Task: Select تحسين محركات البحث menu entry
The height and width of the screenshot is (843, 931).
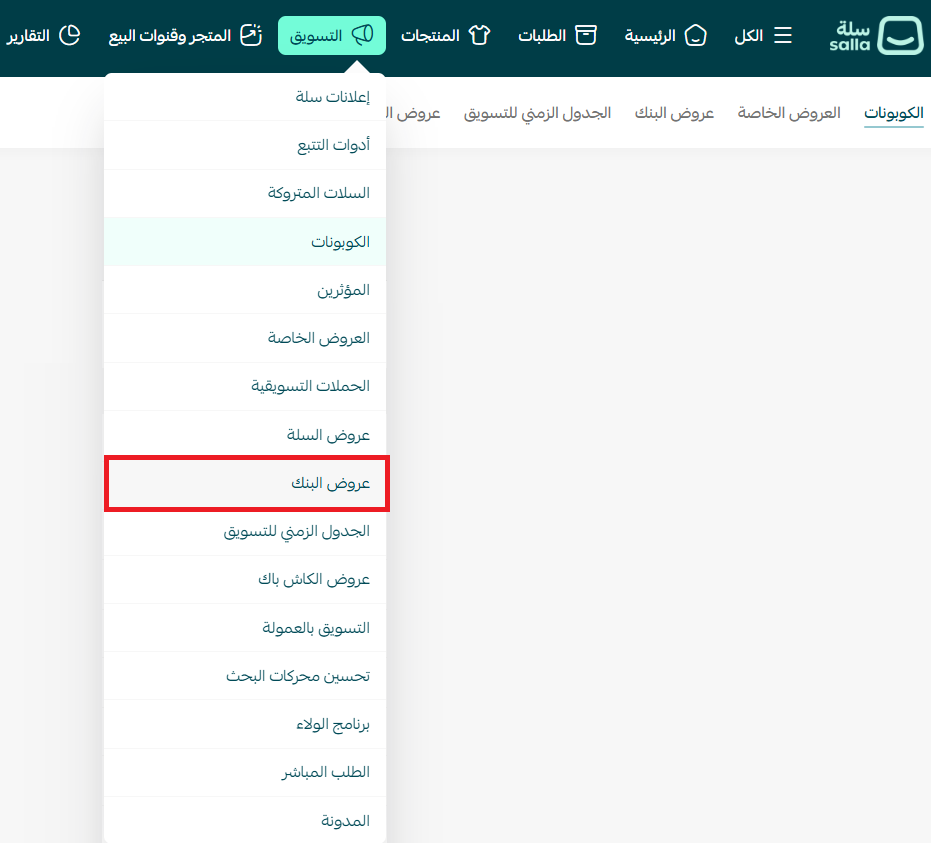Action: click(x=298, y=676)
